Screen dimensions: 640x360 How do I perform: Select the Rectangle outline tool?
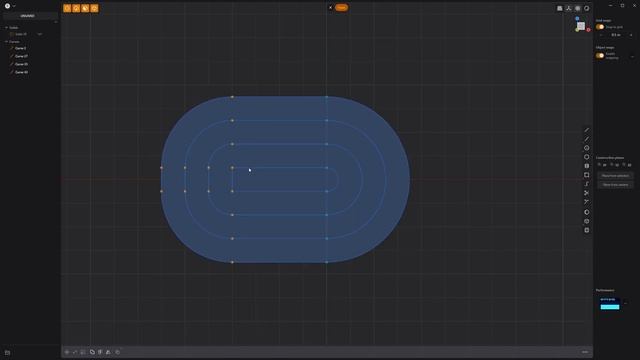587,175
